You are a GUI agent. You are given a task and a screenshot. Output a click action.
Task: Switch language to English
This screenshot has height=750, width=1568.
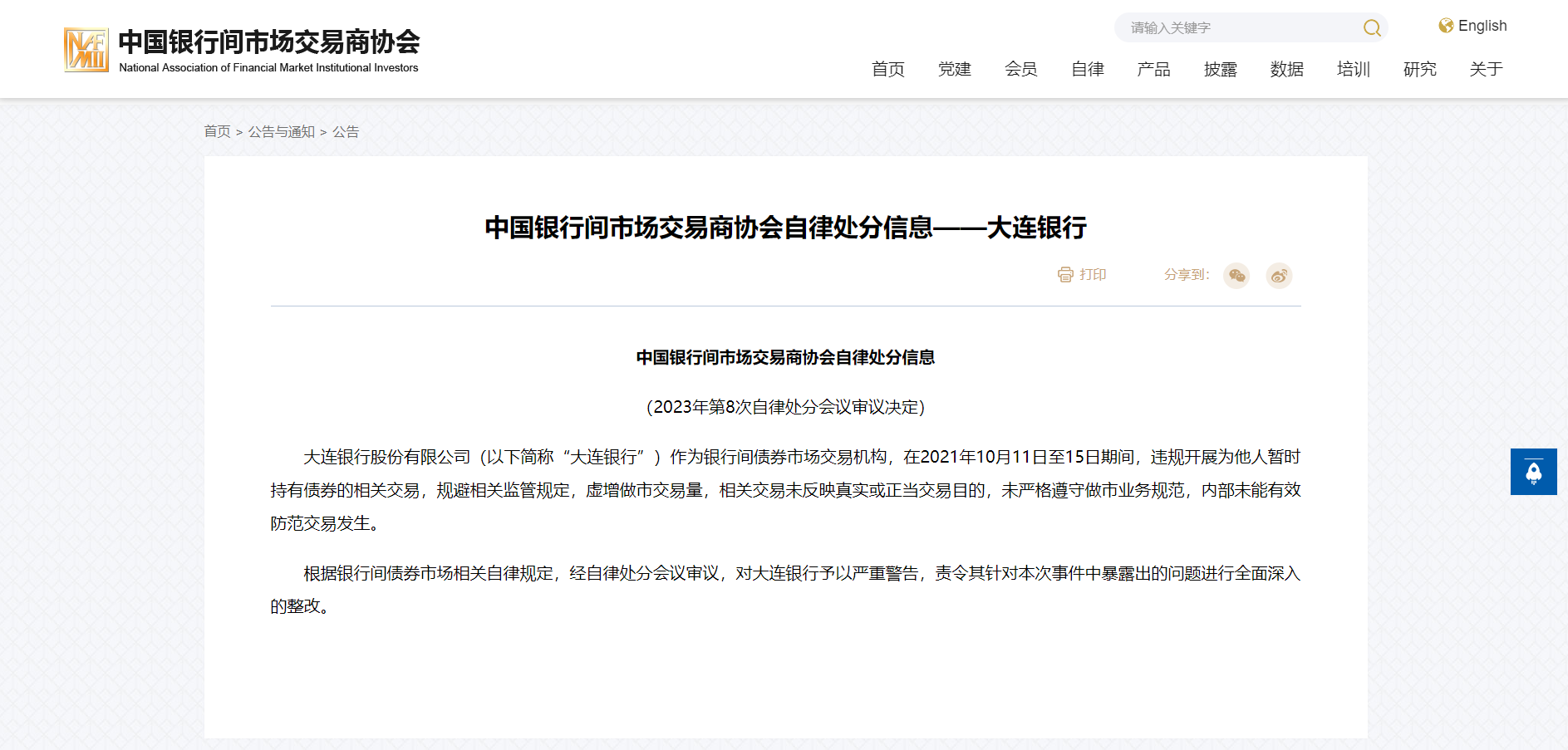click(x=1482, y=26)
